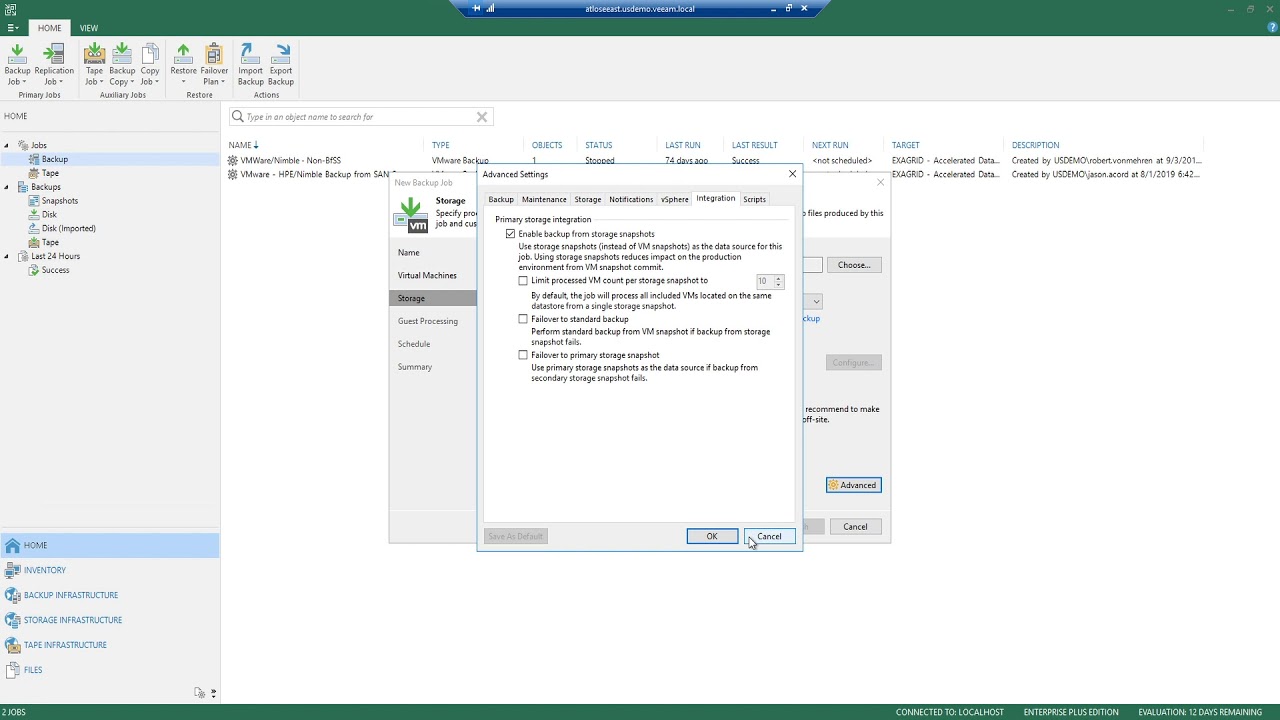This screenshot has height=720, width=1280.
Task: Open the main application menu button
Action: [12, 28]
